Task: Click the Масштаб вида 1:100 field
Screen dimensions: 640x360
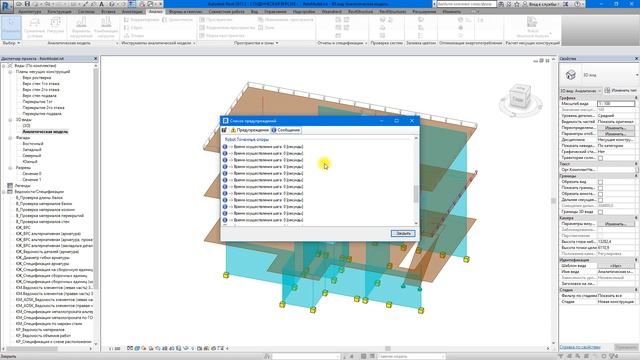Action: pos(616,104)
